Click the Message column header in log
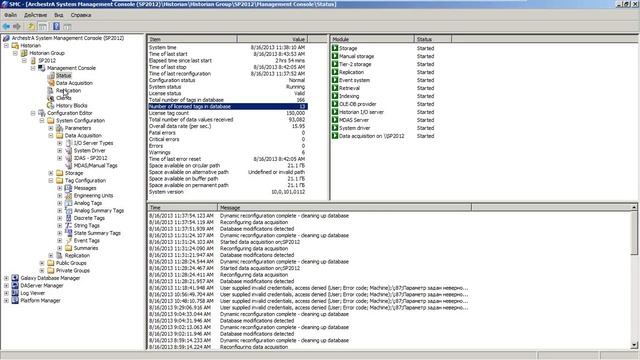The image size is (640, 360). click(344, 208)
